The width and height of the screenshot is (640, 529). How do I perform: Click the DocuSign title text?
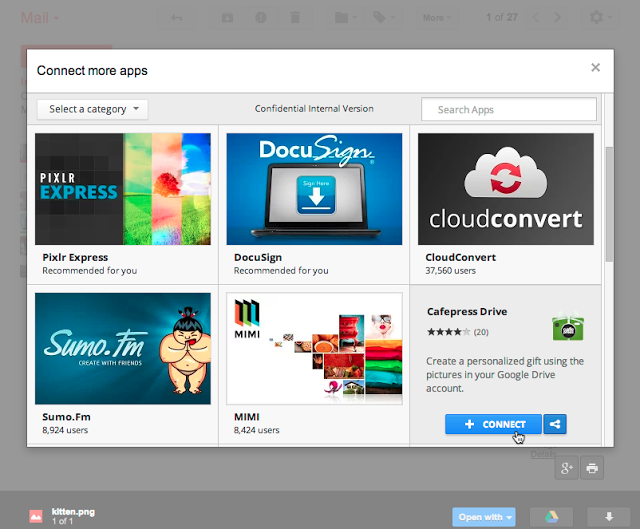tap(258, 258)
